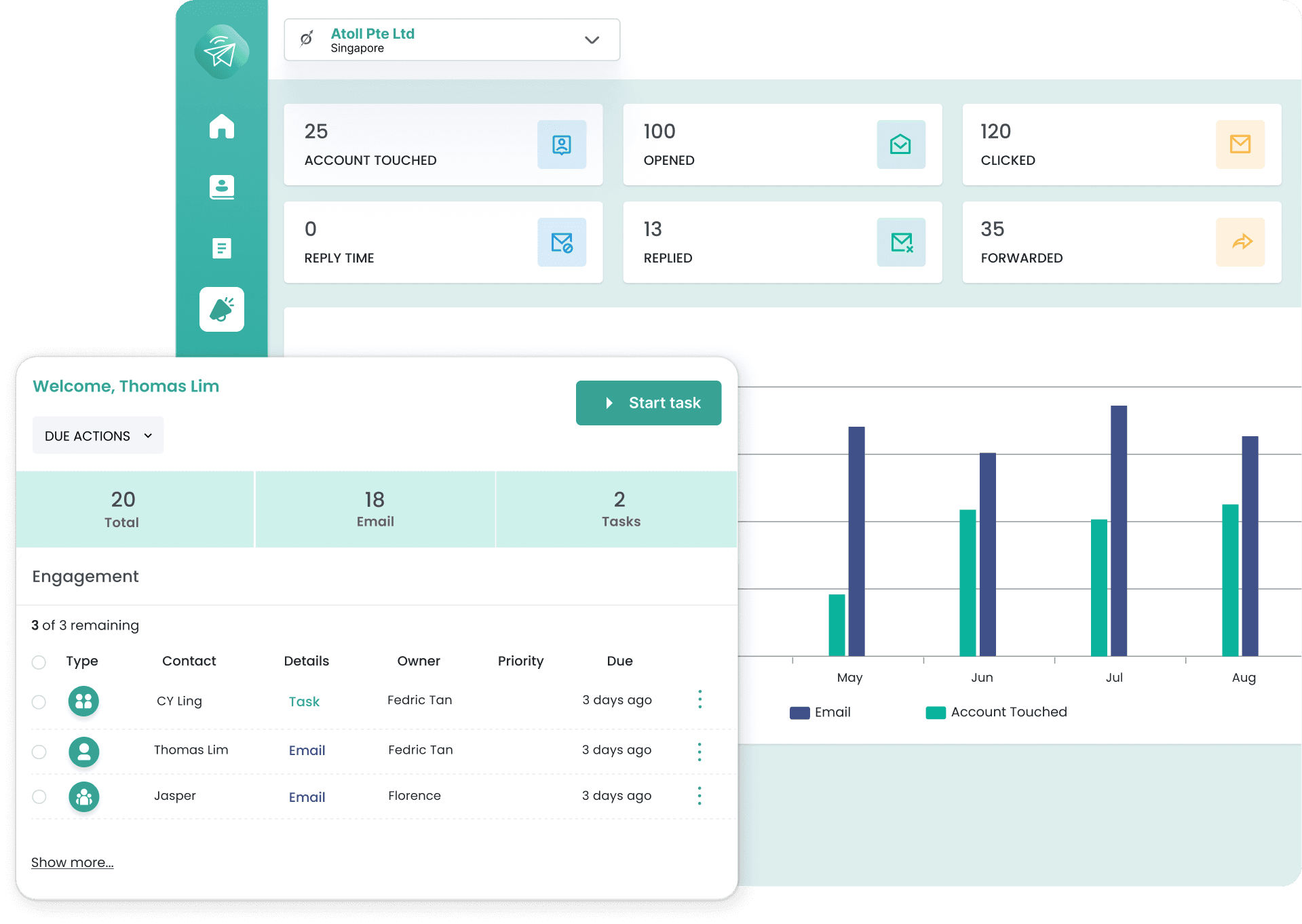Click the paper plane app logo

221,52
